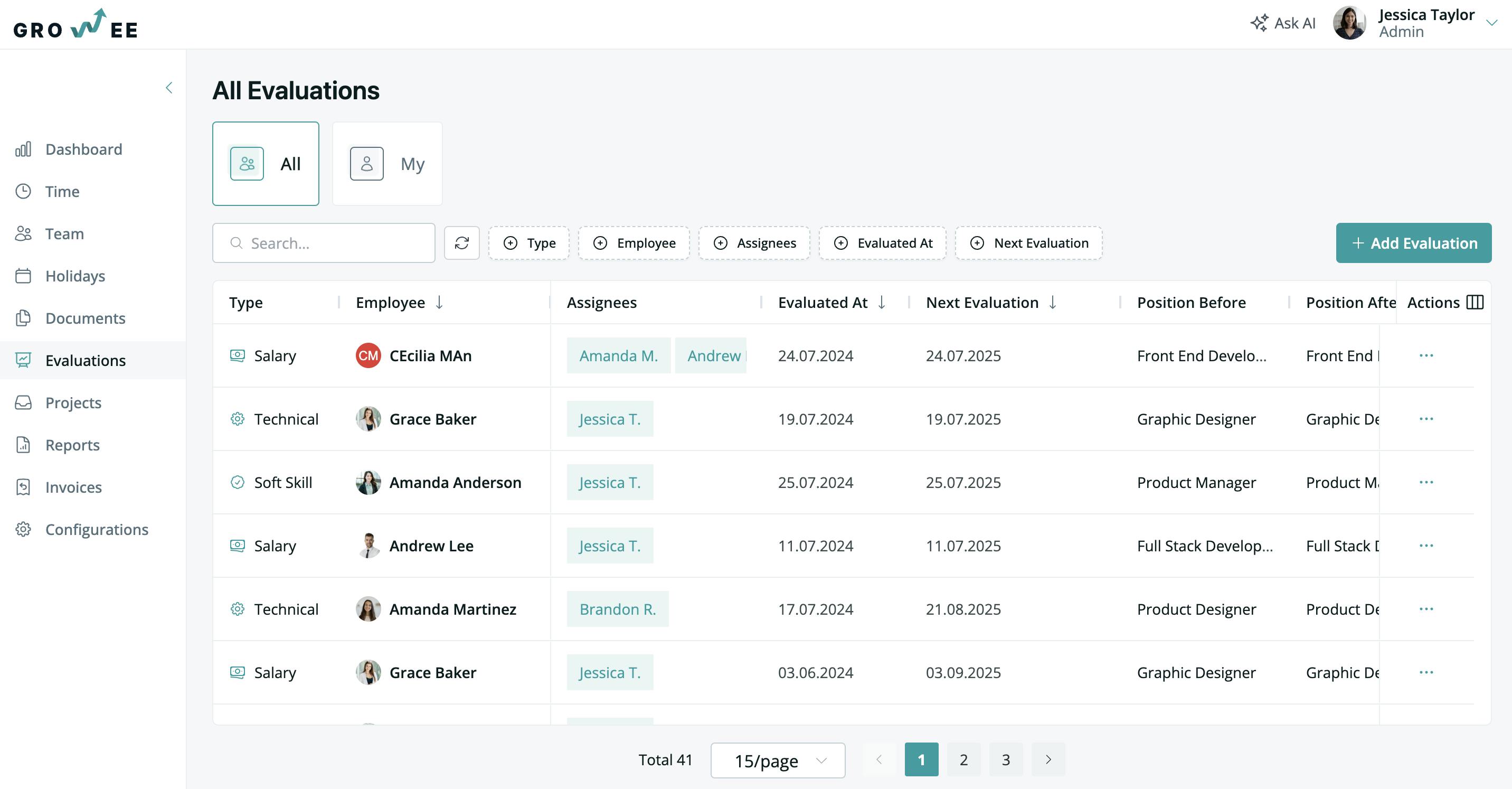Collapse the sidebar with the chevron arrow
Image resolution: width=1512 pixels, height=789 pixels.
tap(169, 88)
